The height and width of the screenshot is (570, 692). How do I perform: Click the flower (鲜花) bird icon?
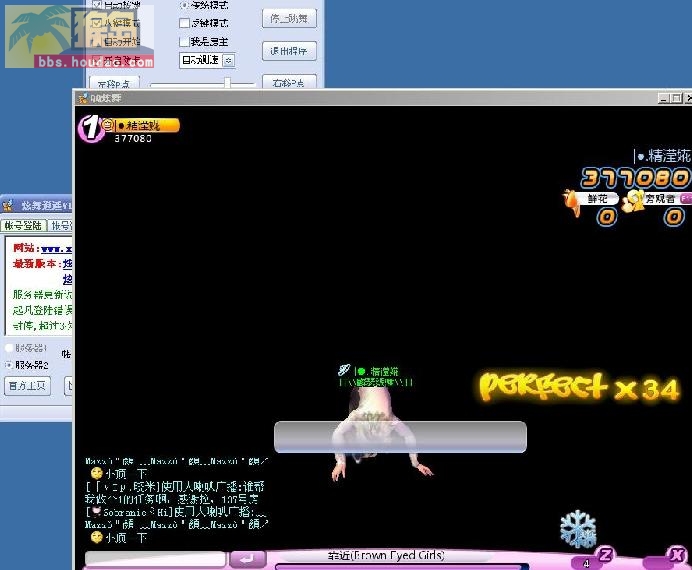pos(572,202)
